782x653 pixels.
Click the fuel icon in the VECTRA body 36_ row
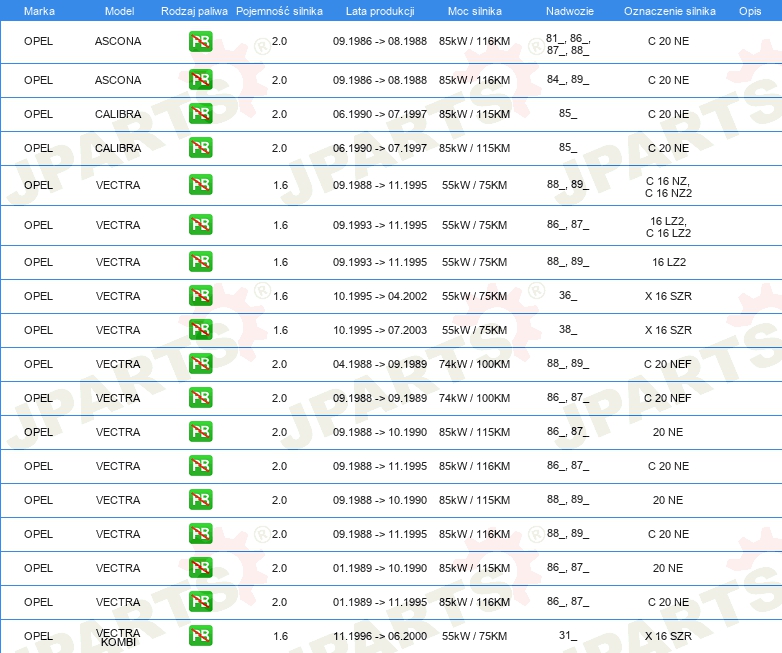200,295
